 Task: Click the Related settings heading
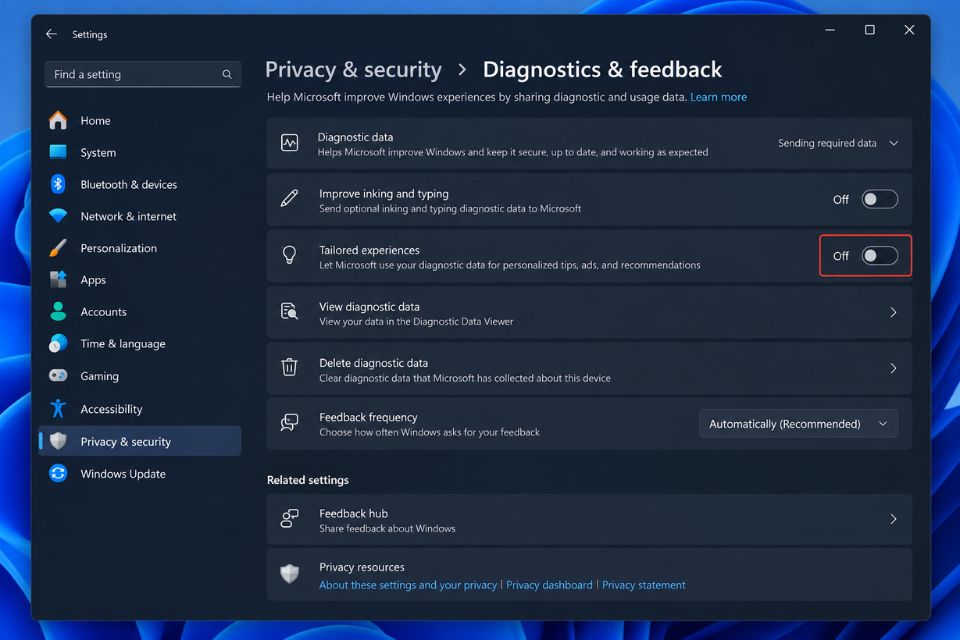tap(308, 480)
